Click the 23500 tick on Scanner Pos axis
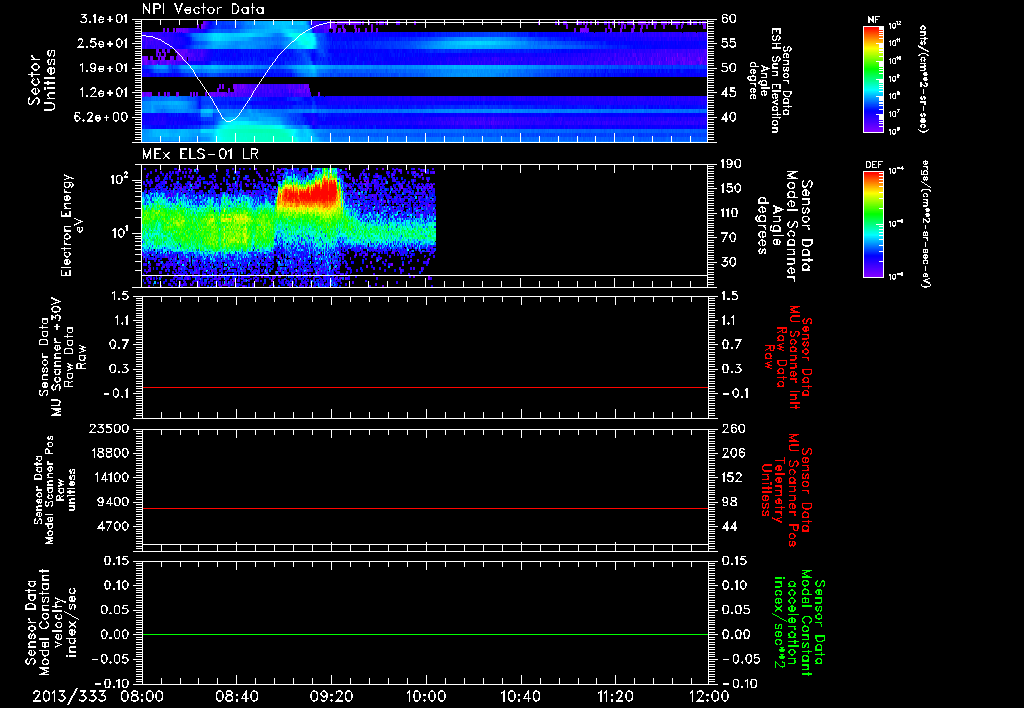The height and width of the screenshot is (708, 1024). click(x=110, y=429)
